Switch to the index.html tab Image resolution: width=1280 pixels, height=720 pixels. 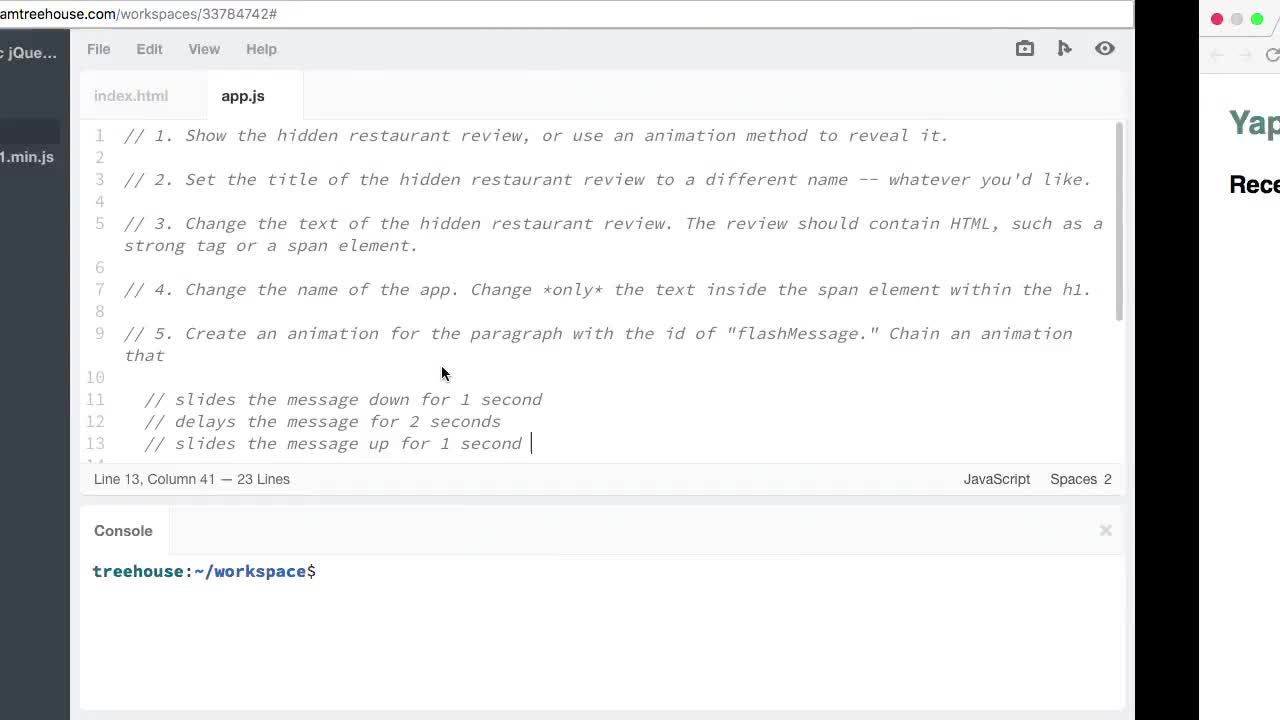click(x=131, y=95)
